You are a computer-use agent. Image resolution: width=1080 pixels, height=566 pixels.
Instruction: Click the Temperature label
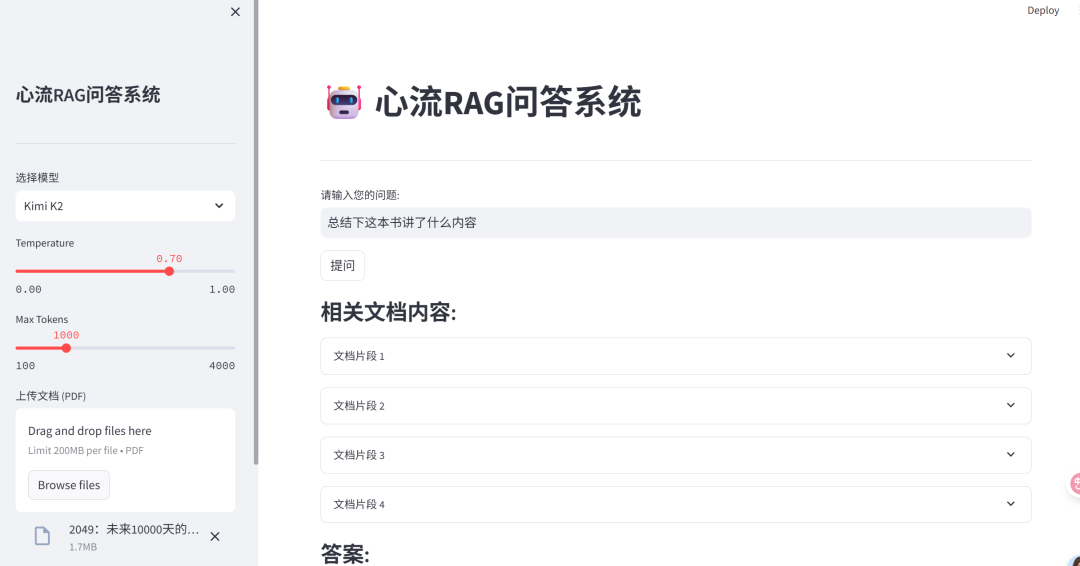tap(45, 243)
